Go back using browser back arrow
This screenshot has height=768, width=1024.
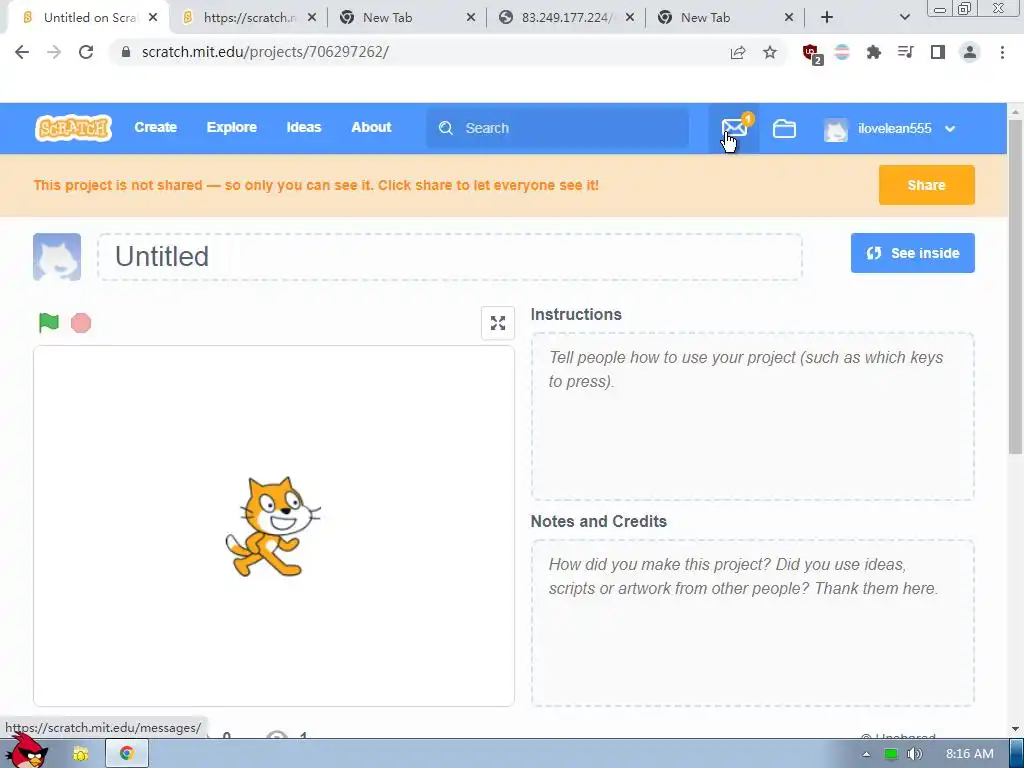[x=22, y=52]
